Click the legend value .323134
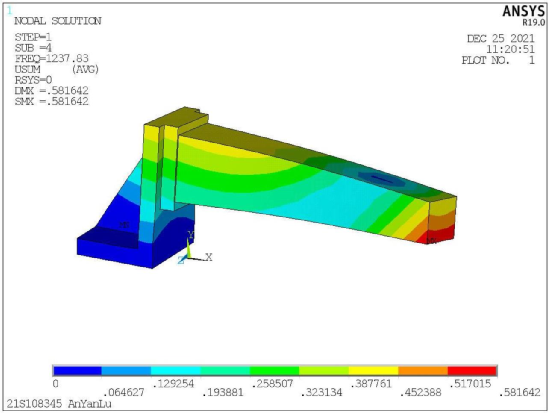Screen dimensions: 550x414 (x=322, y=392)
